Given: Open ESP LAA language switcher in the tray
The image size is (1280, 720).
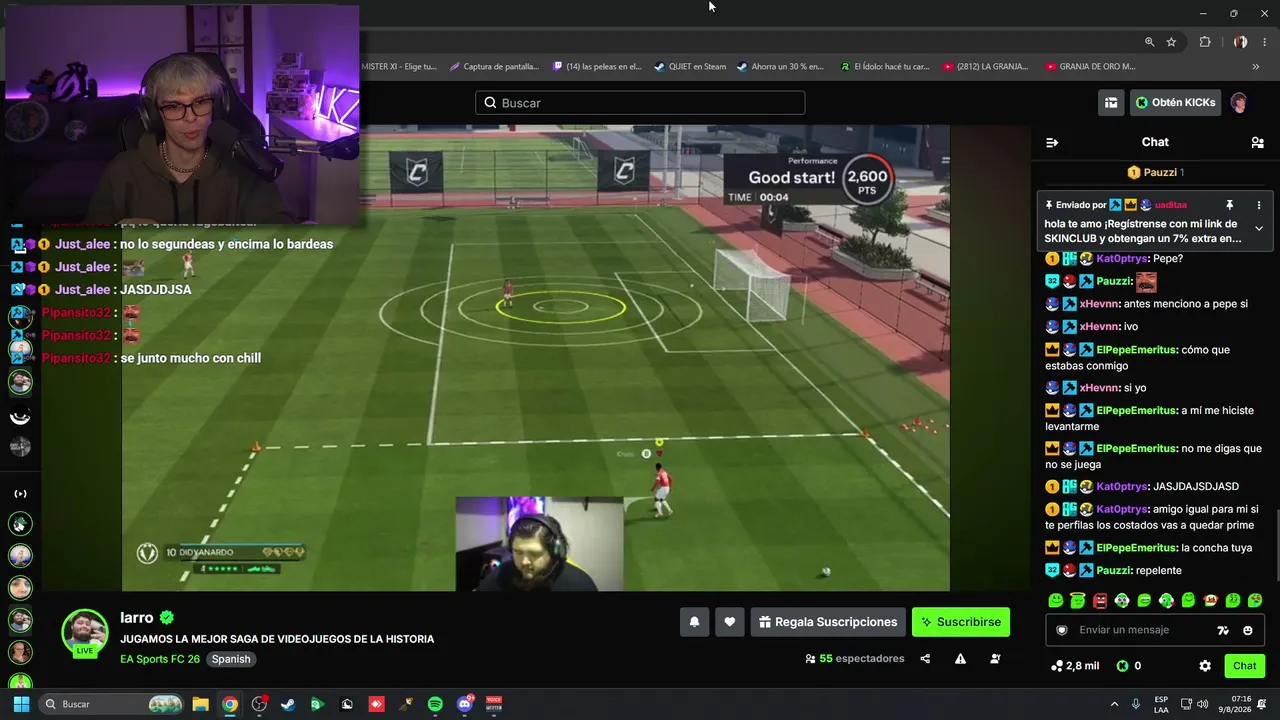Looking at the screenshot, I should [1161, 704].
